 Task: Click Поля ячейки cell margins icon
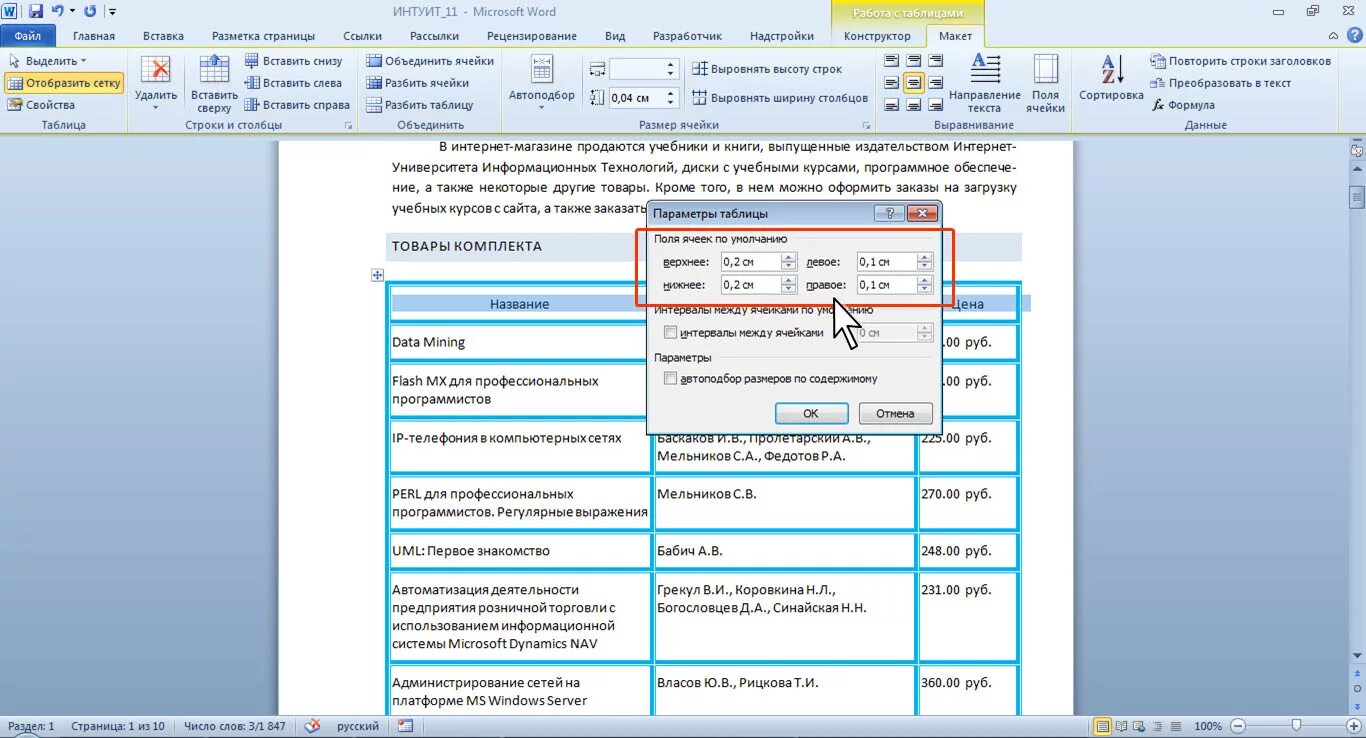(1045, 83)
